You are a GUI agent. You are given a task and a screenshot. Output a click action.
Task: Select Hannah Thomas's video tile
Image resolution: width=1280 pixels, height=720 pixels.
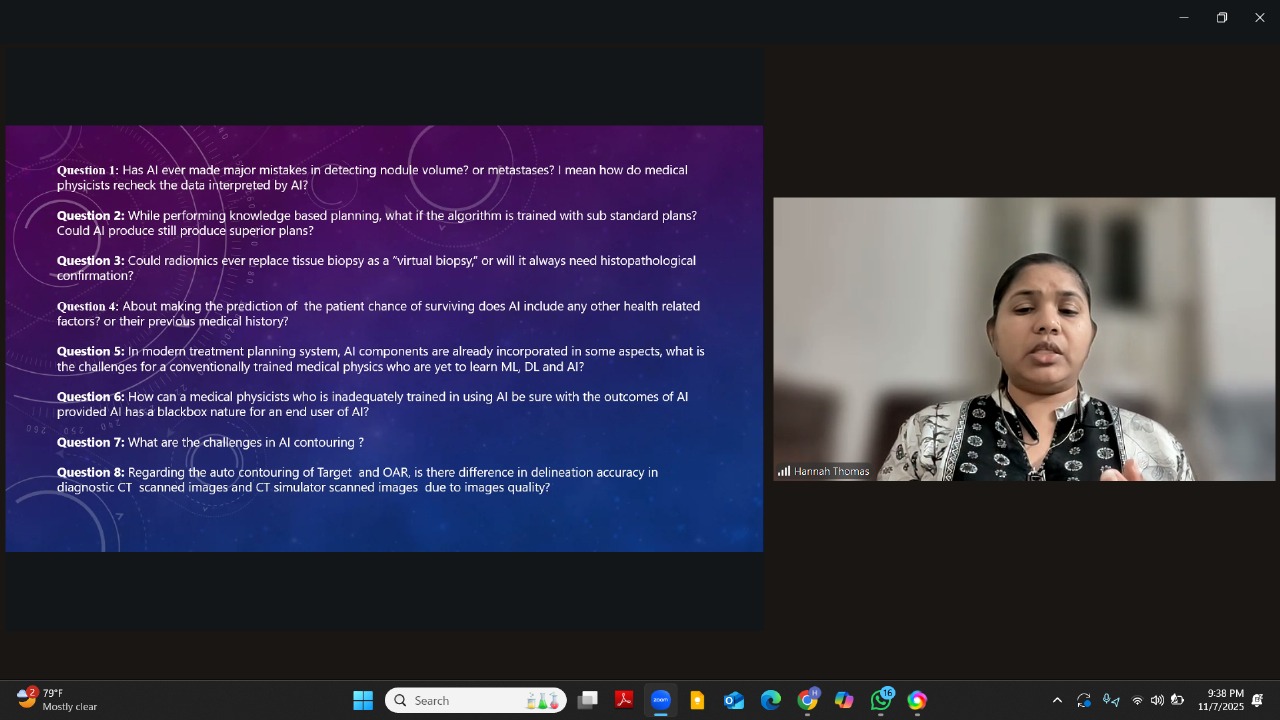coord(1024,339)
